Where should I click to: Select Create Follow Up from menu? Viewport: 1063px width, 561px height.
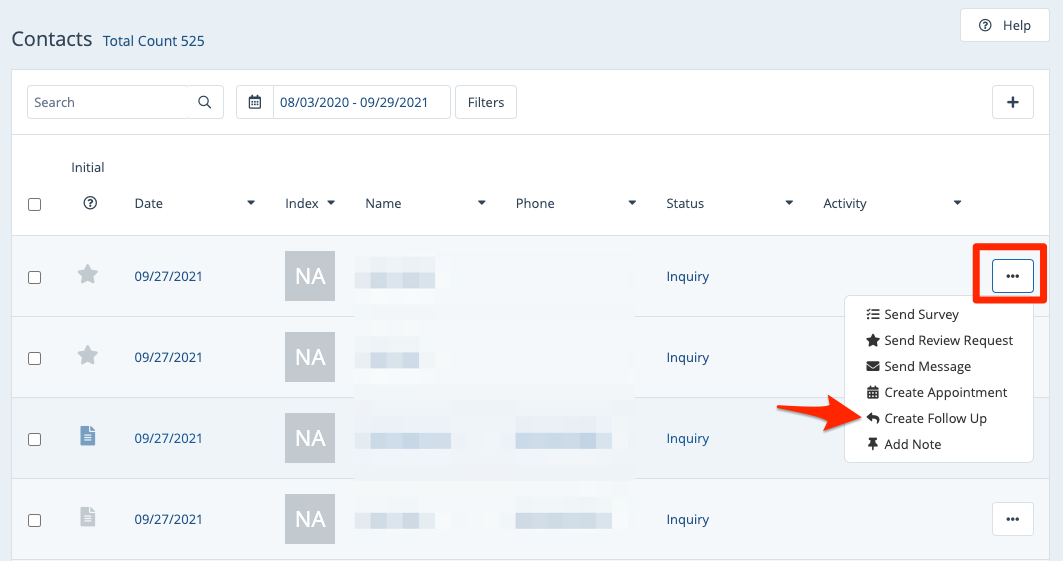point(935,418)
